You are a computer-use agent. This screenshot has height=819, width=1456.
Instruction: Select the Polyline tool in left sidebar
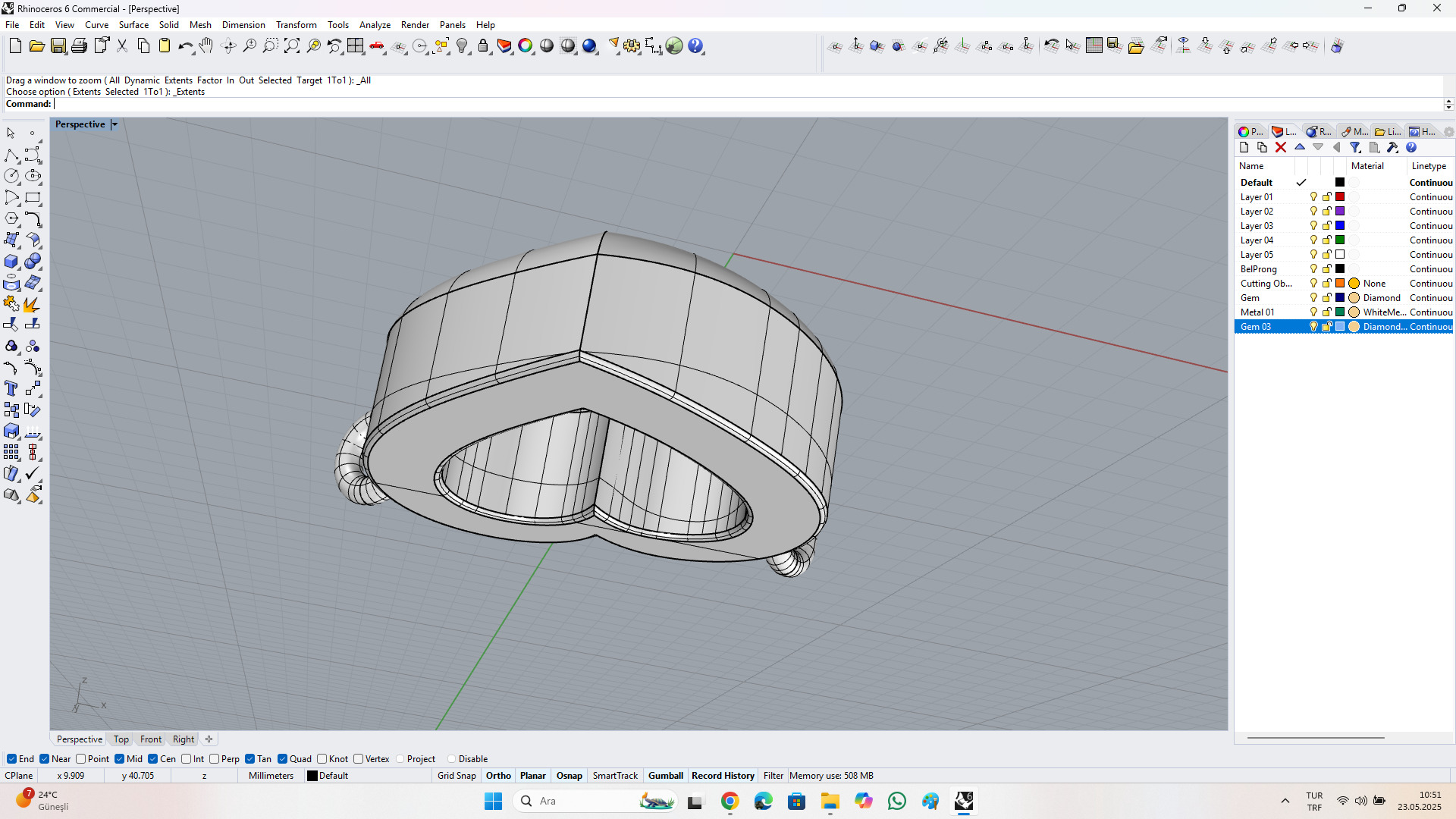pos(11,155)
